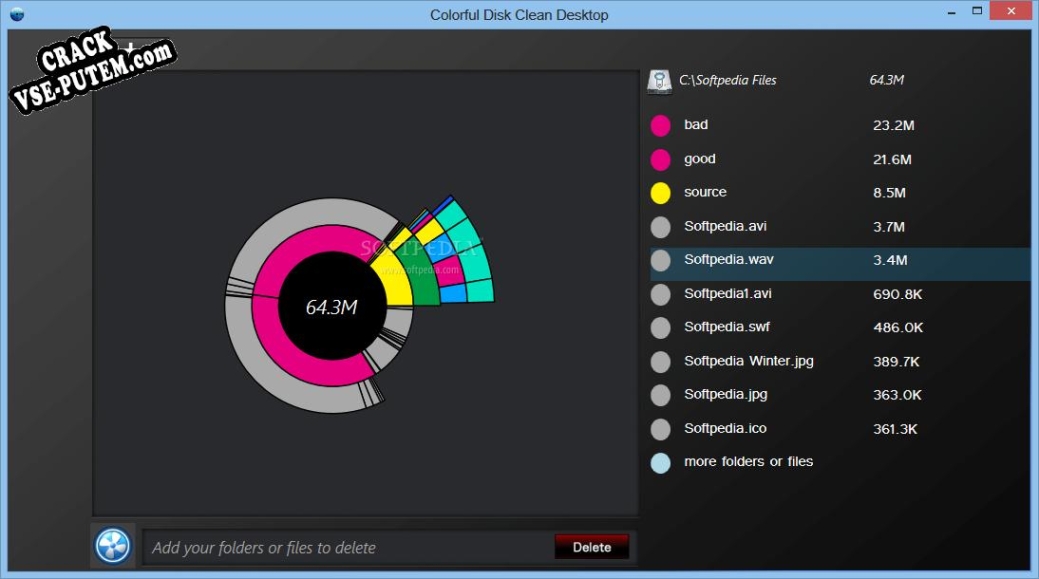Click the 23.2M size value for bad
The height and width of the screenshot is (579, 1039).
pos(893,125)
